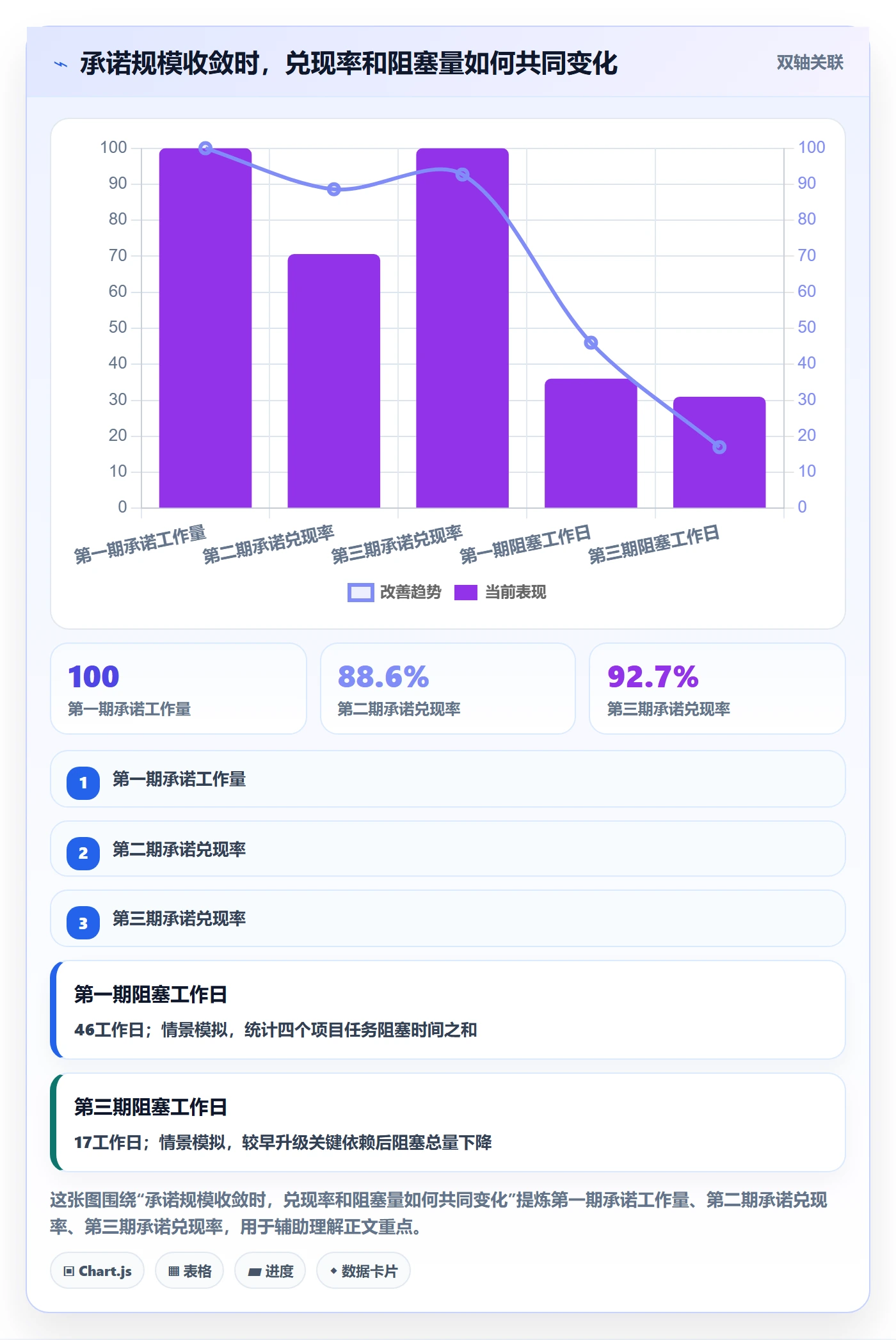Open the 88.6% stat card
Image resolution: width=896 pixels, height=1340 pixels.
click(448, 689)
